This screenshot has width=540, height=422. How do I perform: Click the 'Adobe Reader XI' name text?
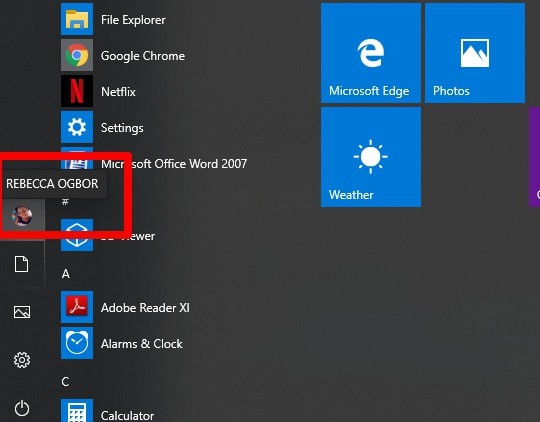pos(145,308)
